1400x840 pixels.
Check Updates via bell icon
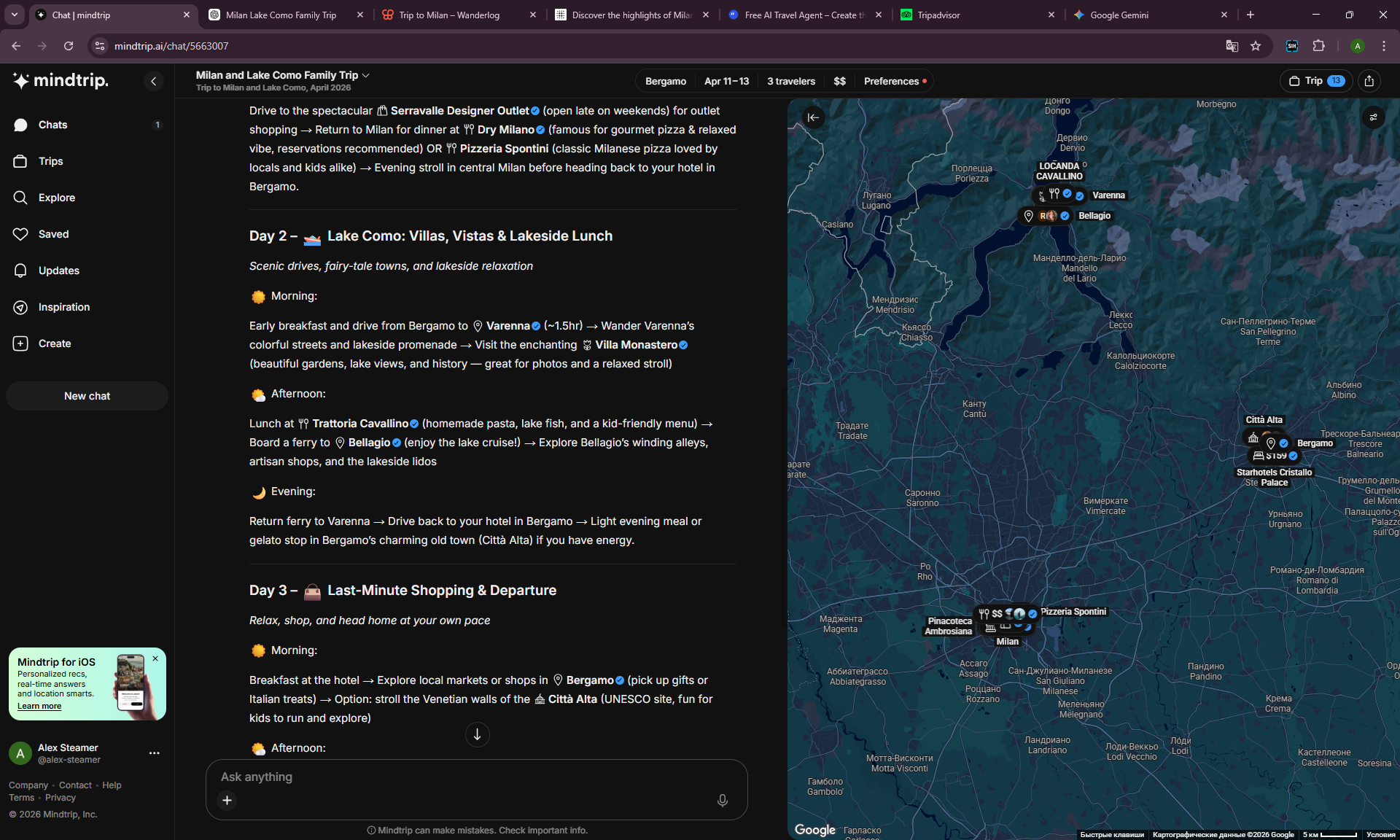coord(58,271)
